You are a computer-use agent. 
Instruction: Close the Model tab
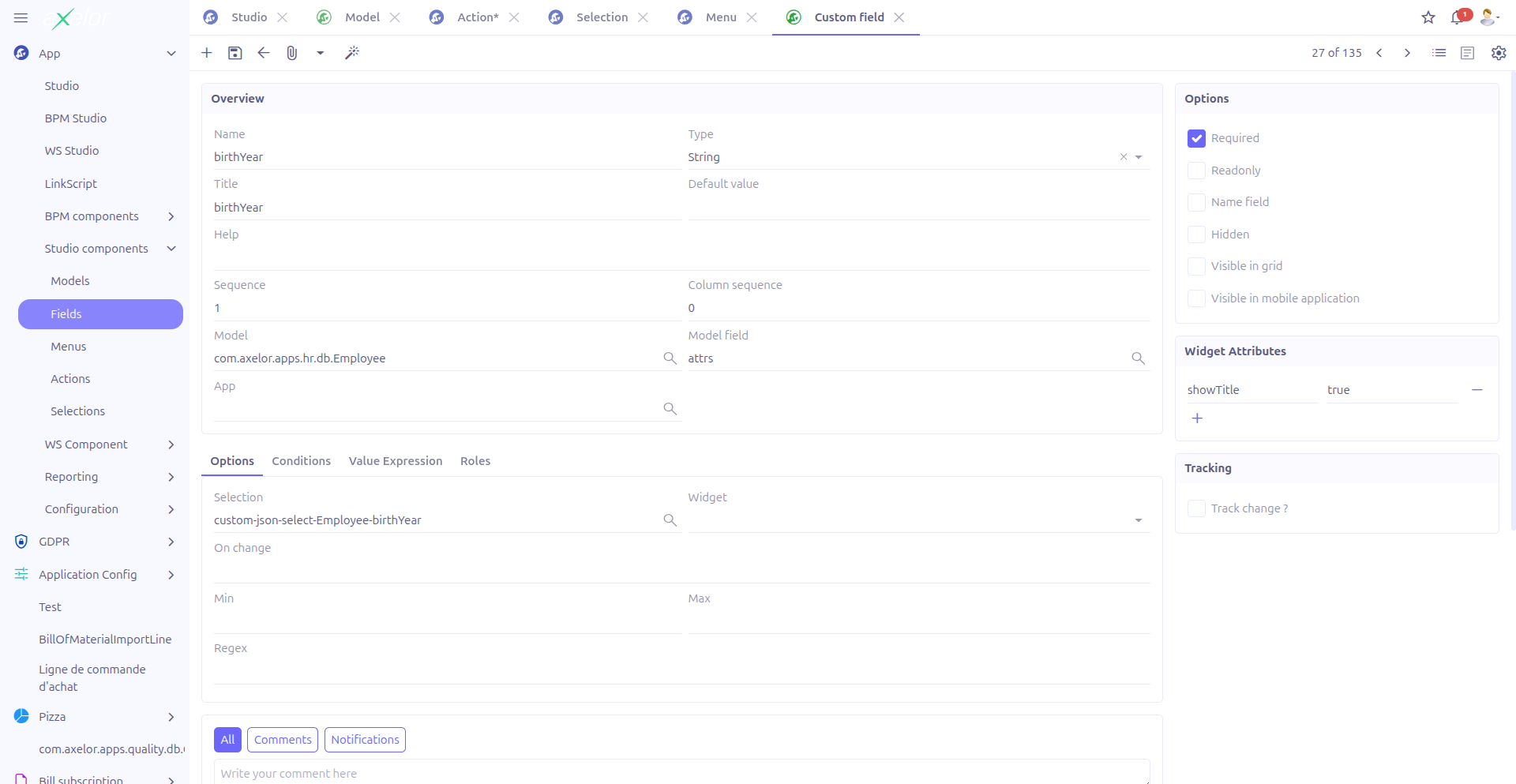395,17
